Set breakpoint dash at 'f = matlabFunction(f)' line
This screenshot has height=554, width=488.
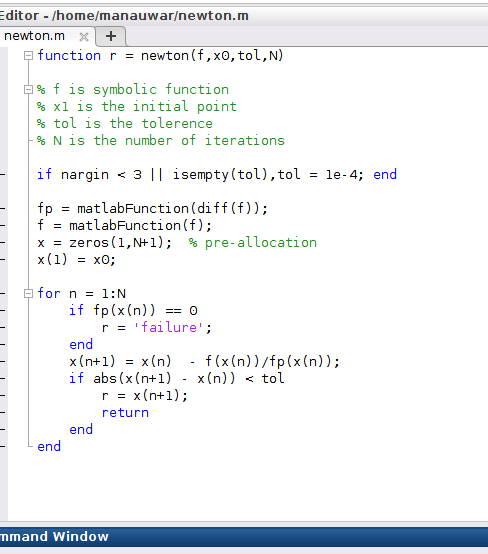click(x=2, y=225)
